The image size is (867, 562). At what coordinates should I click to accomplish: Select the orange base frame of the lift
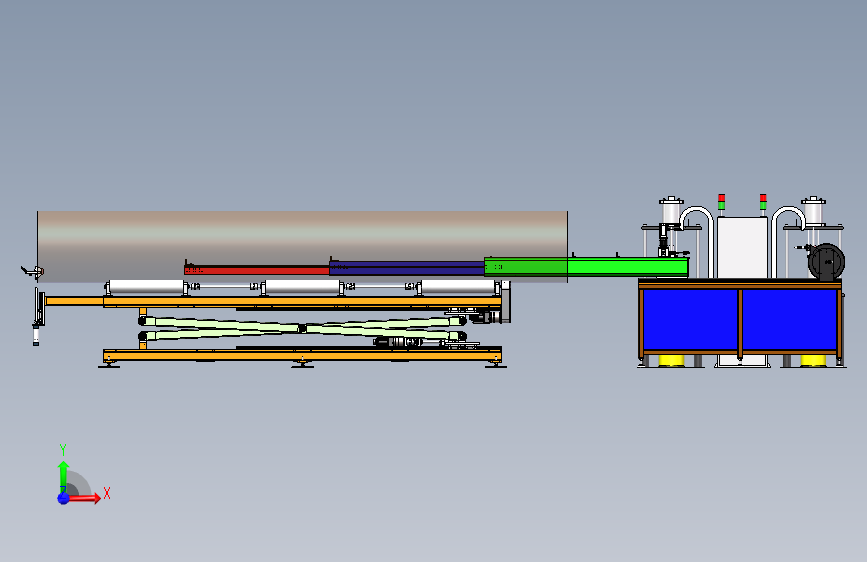pyautogui.click(x=302, y=355)
